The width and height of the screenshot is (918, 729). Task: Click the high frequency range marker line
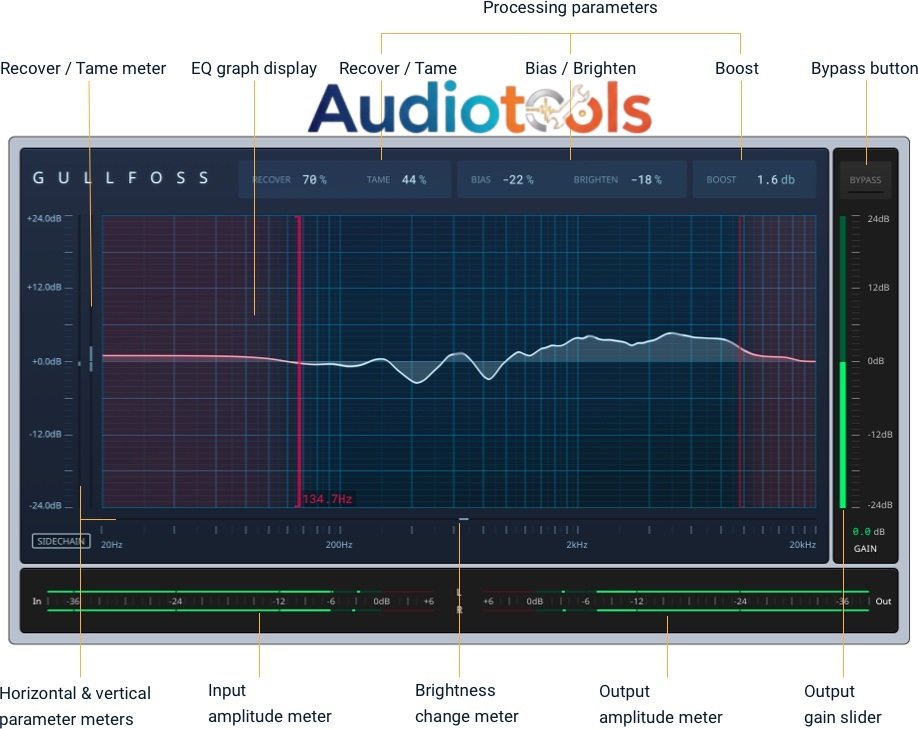(x=740, y=361)
